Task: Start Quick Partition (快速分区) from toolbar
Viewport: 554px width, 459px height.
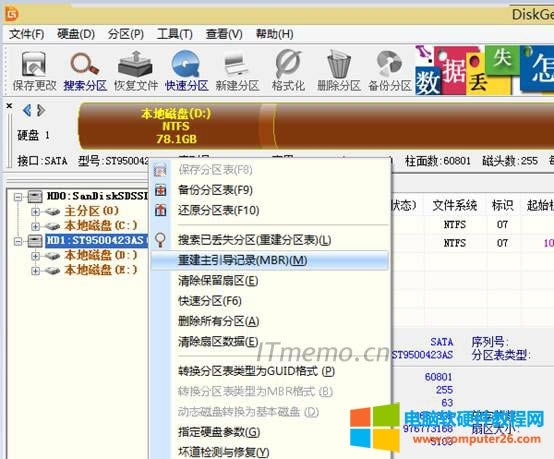Action: [187, 71]
